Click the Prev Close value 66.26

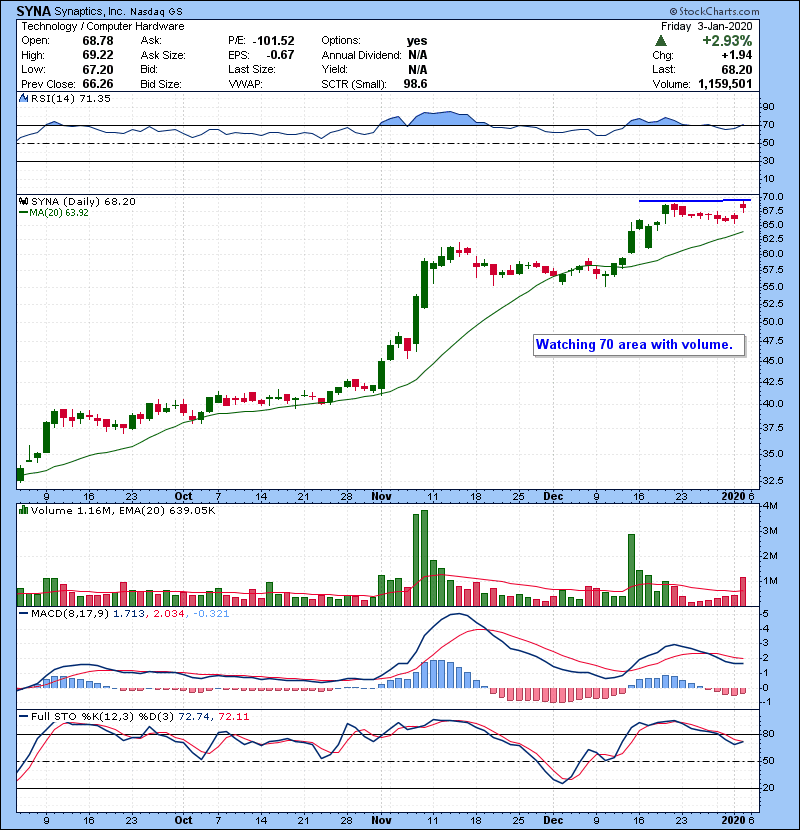point(98,84)
